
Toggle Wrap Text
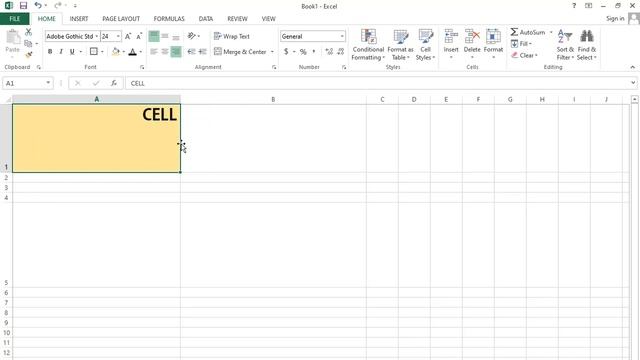coord(231,36)
